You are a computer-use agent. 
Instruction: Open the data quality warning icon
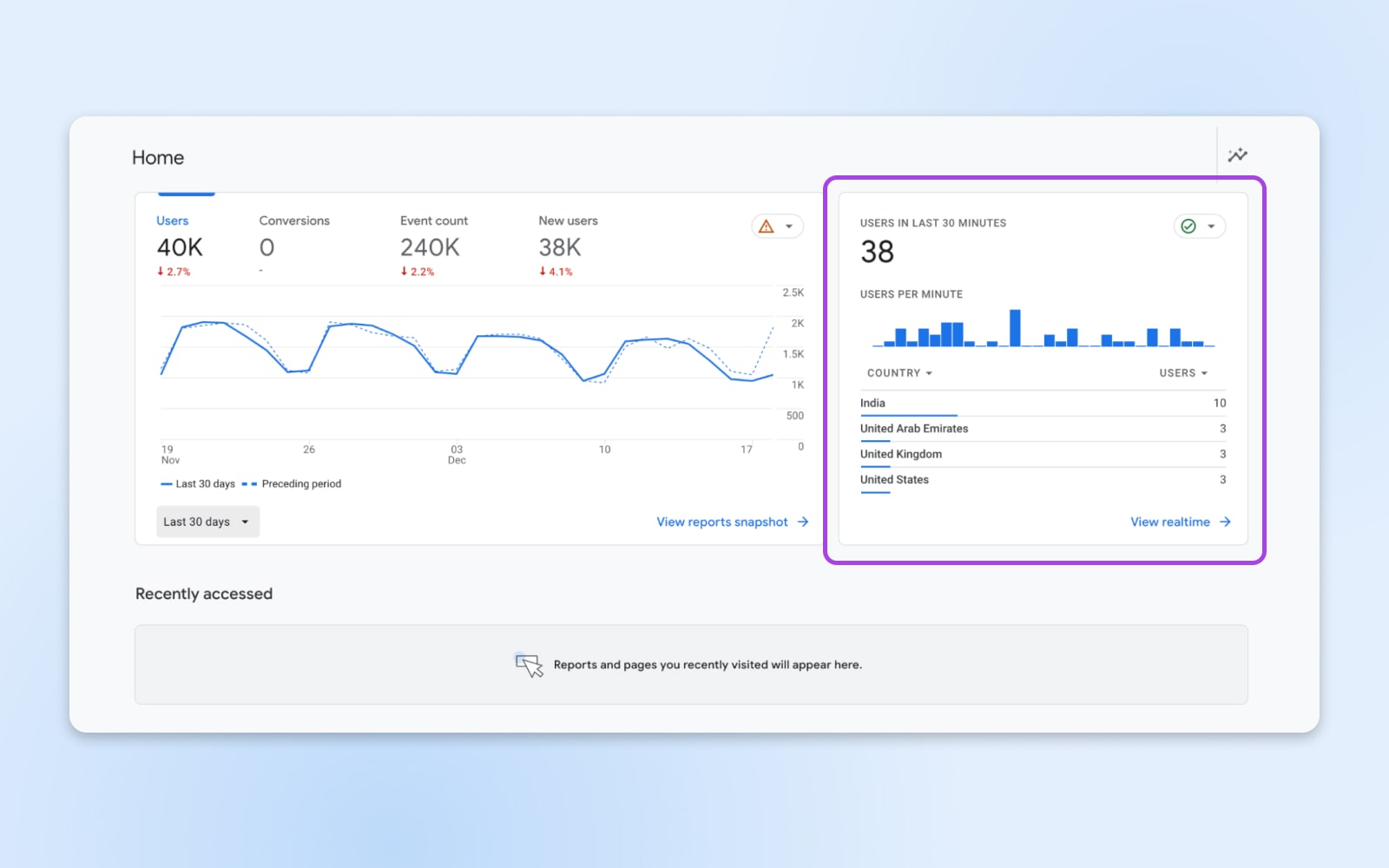coord(765,226)
